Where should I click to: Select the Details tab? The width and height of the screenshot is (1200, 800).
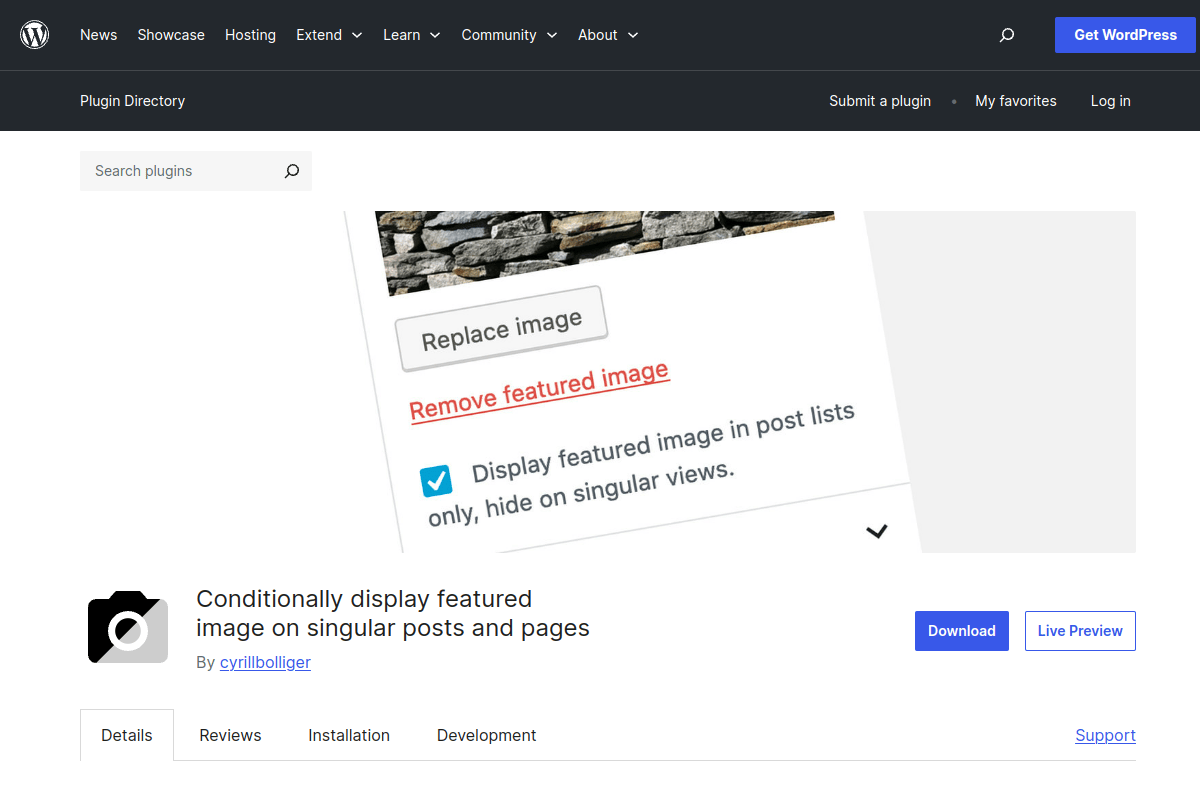coord(126,735)
